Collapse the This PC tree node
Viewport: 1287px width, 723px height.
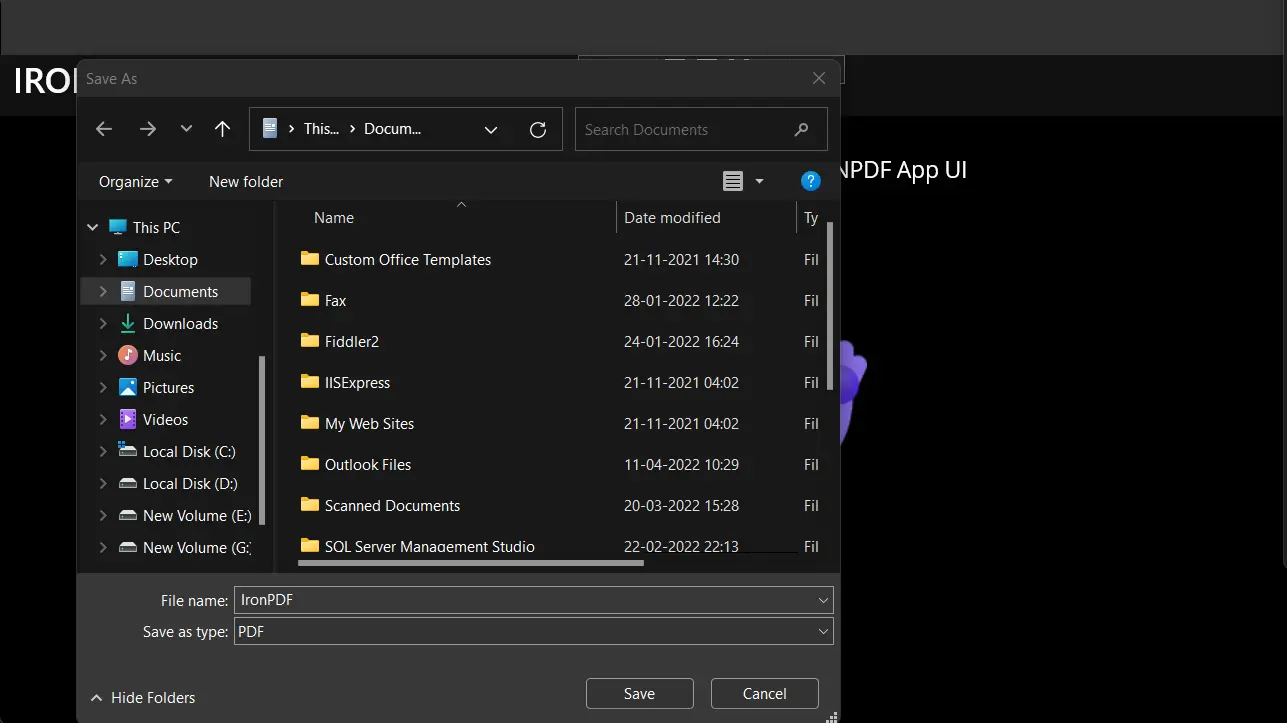(x=93, y=227)
